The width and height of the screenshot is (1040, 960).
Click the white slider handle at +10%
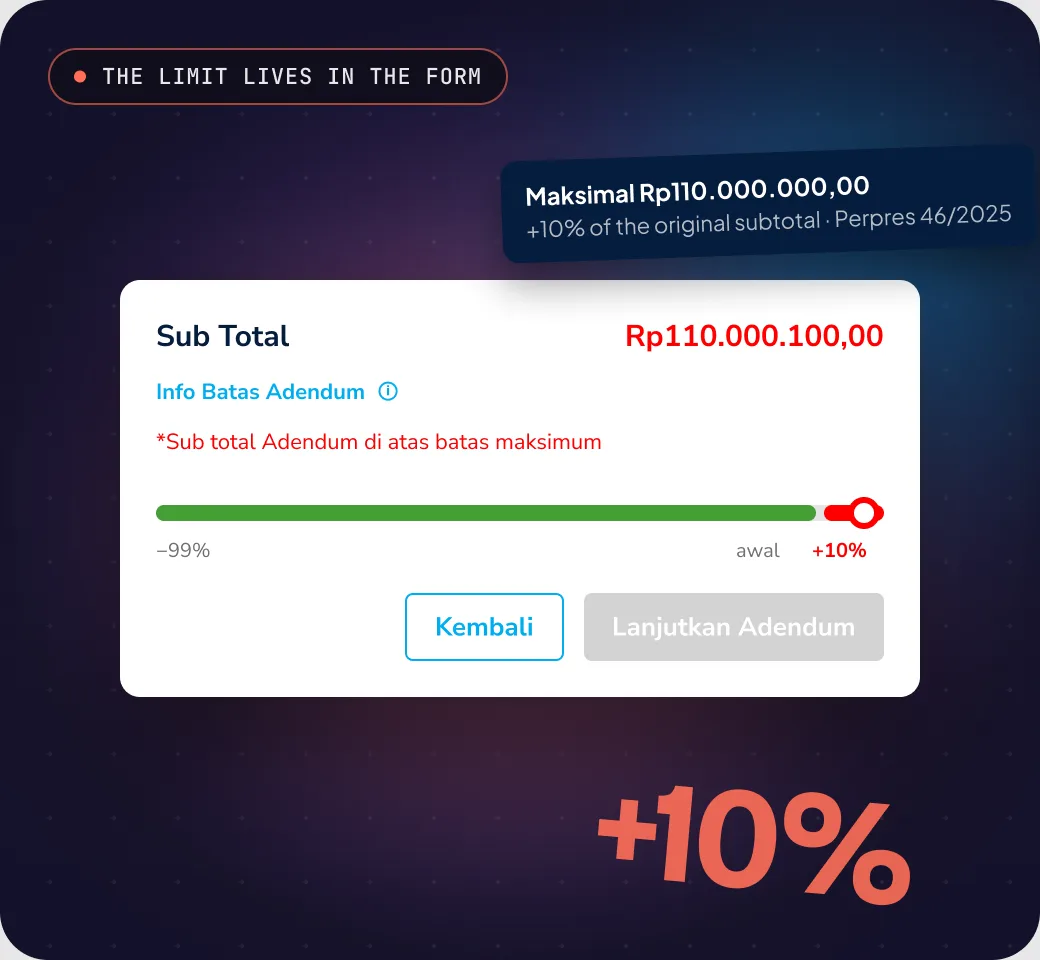[x=864, y=513]
